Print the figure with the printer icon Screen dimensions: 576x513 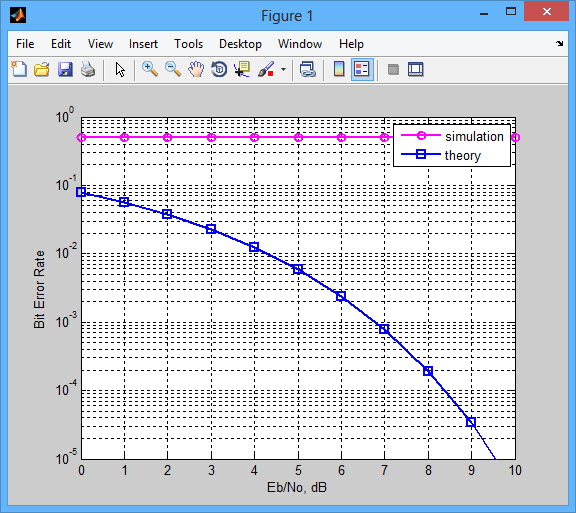pos(88,69)
